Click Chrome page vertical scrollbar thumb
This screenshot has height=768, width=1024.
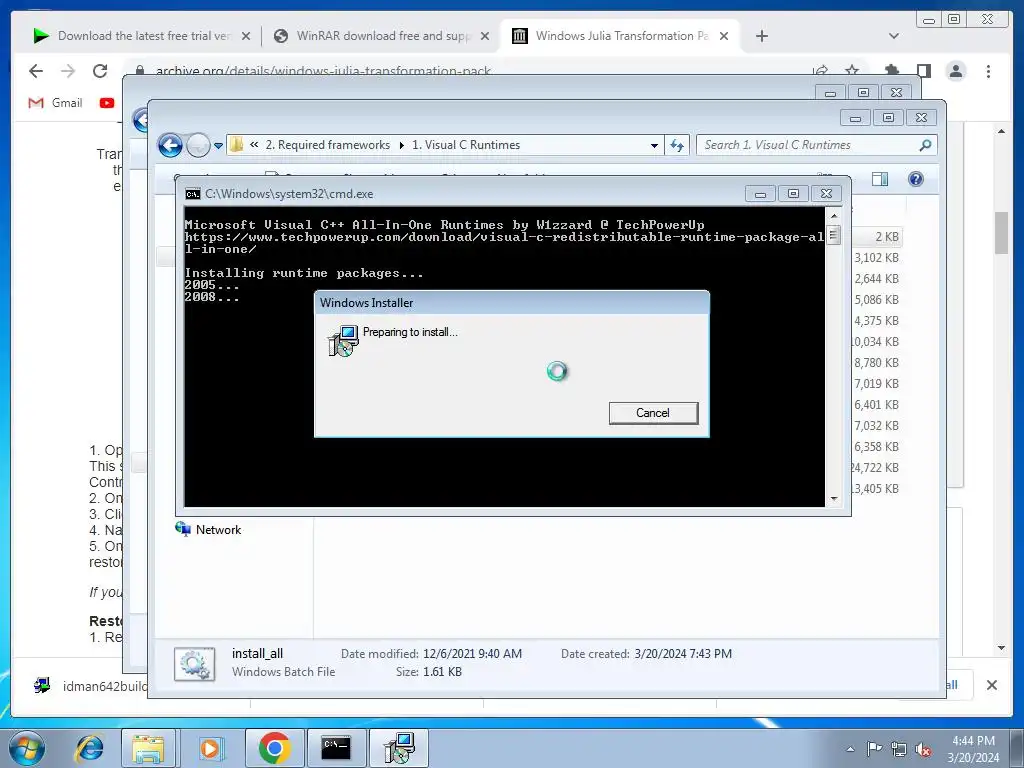point(1001,232)
